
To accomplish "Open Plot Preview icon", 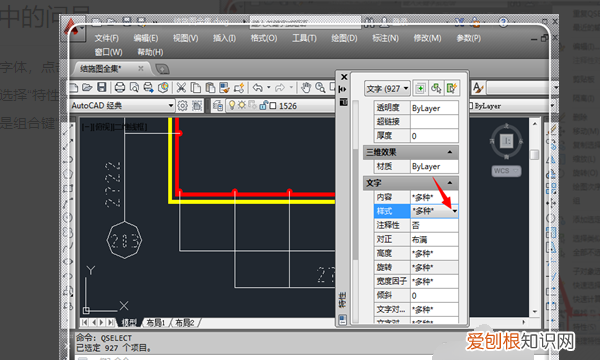I will pyautogui.click(x=134, y=88).
